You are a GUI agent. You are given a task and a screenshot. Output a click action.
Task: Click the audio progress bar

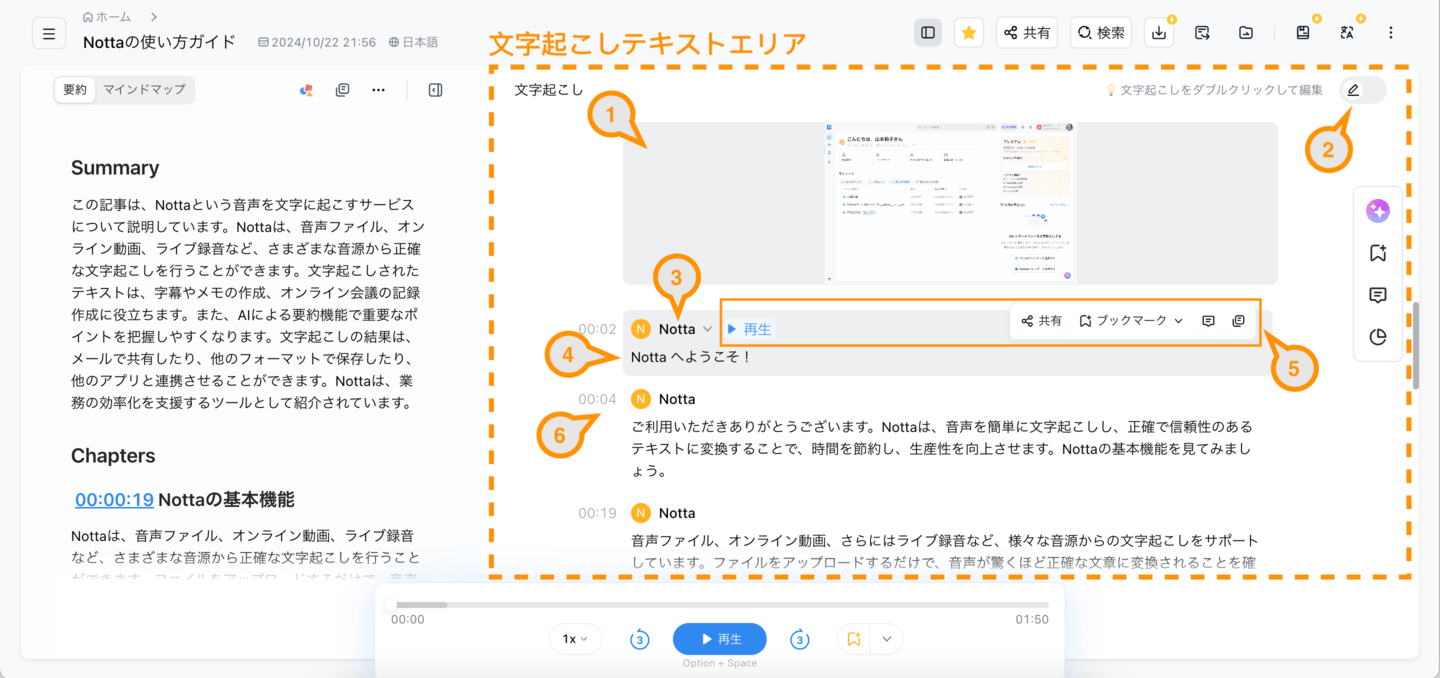719,605
